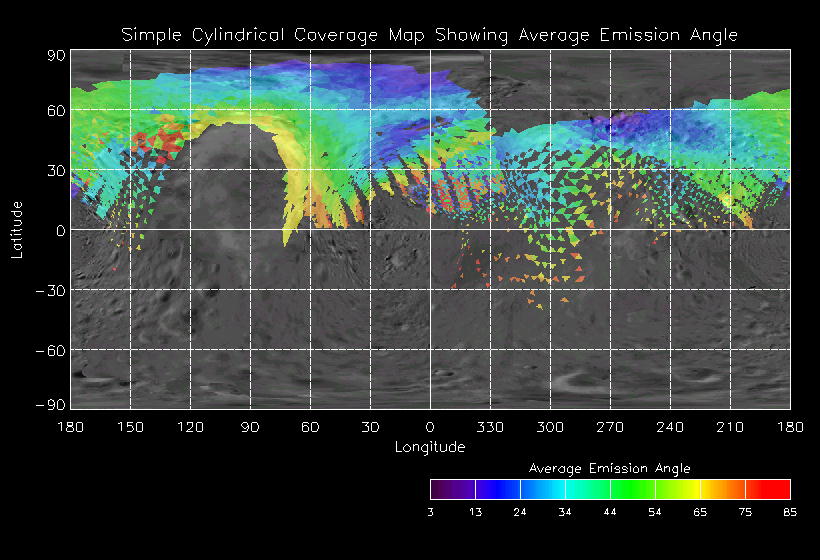Pick the purple segment of the color bar
This screenshot has height=560, width=820.
pyautogui.click(x=452, y=489)
